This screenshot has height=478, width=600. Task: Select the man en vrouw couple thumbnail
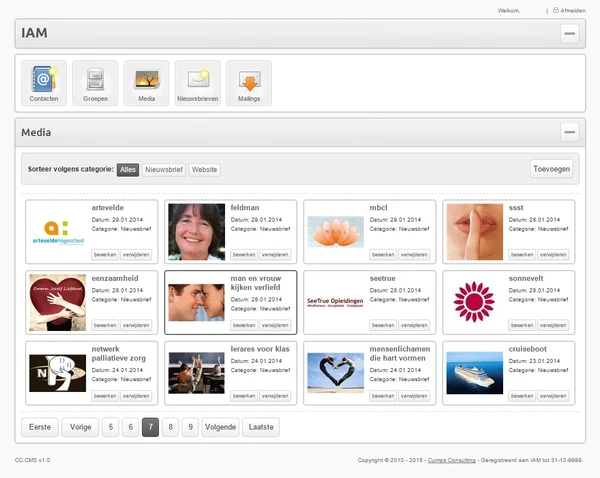[197, 302]
